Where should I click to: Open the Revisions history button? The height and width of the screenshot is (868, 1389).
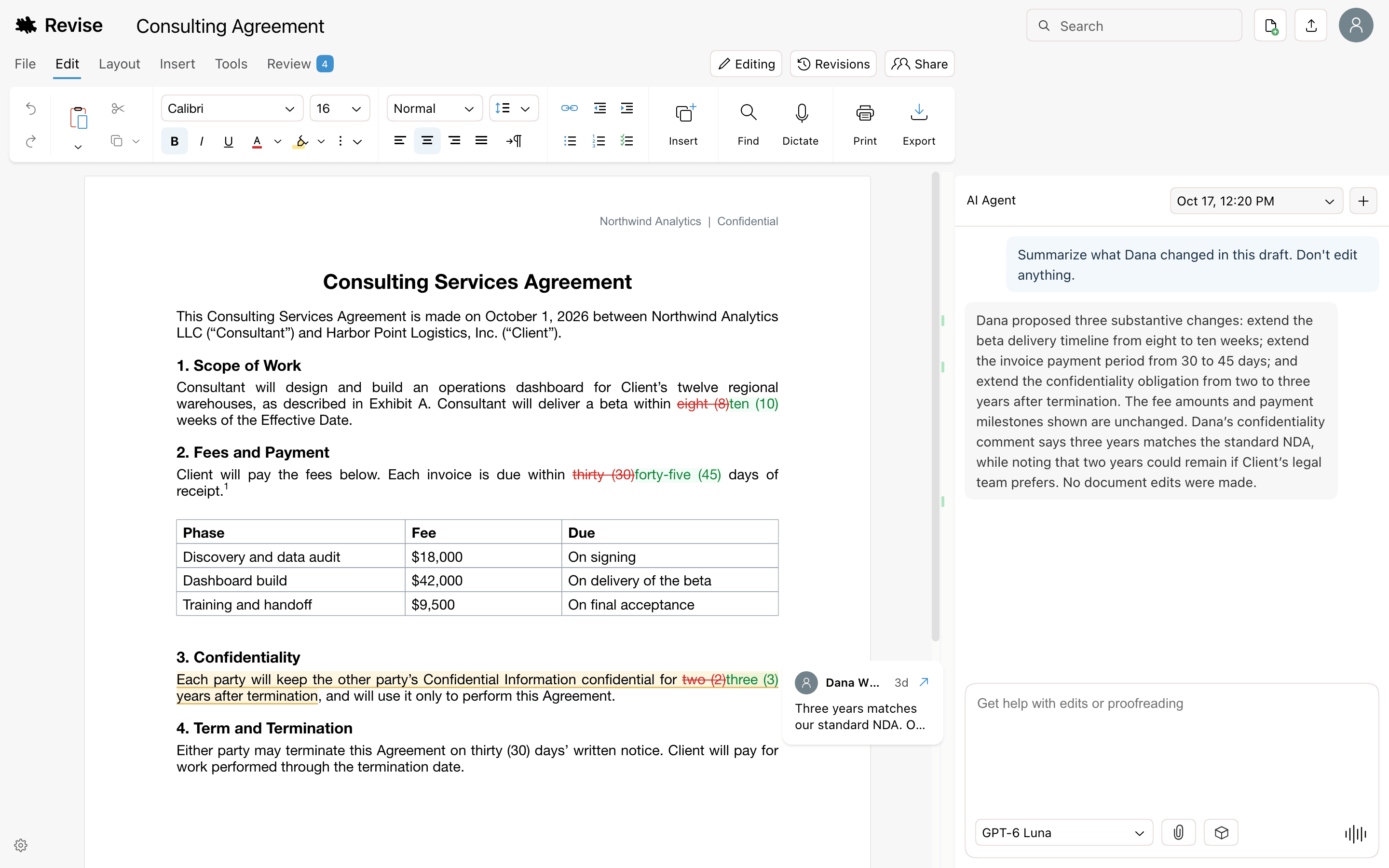(x=833, y=64)
